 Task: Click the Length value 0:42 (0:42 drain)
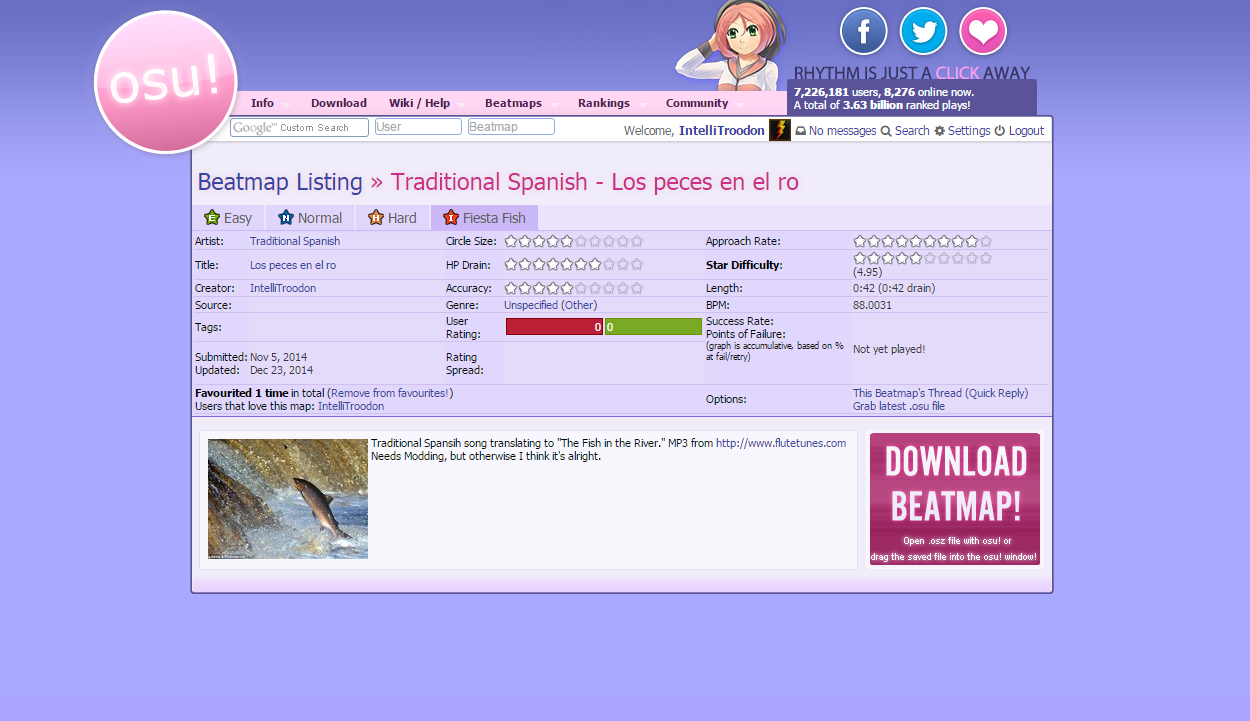(x=894, y=288)
